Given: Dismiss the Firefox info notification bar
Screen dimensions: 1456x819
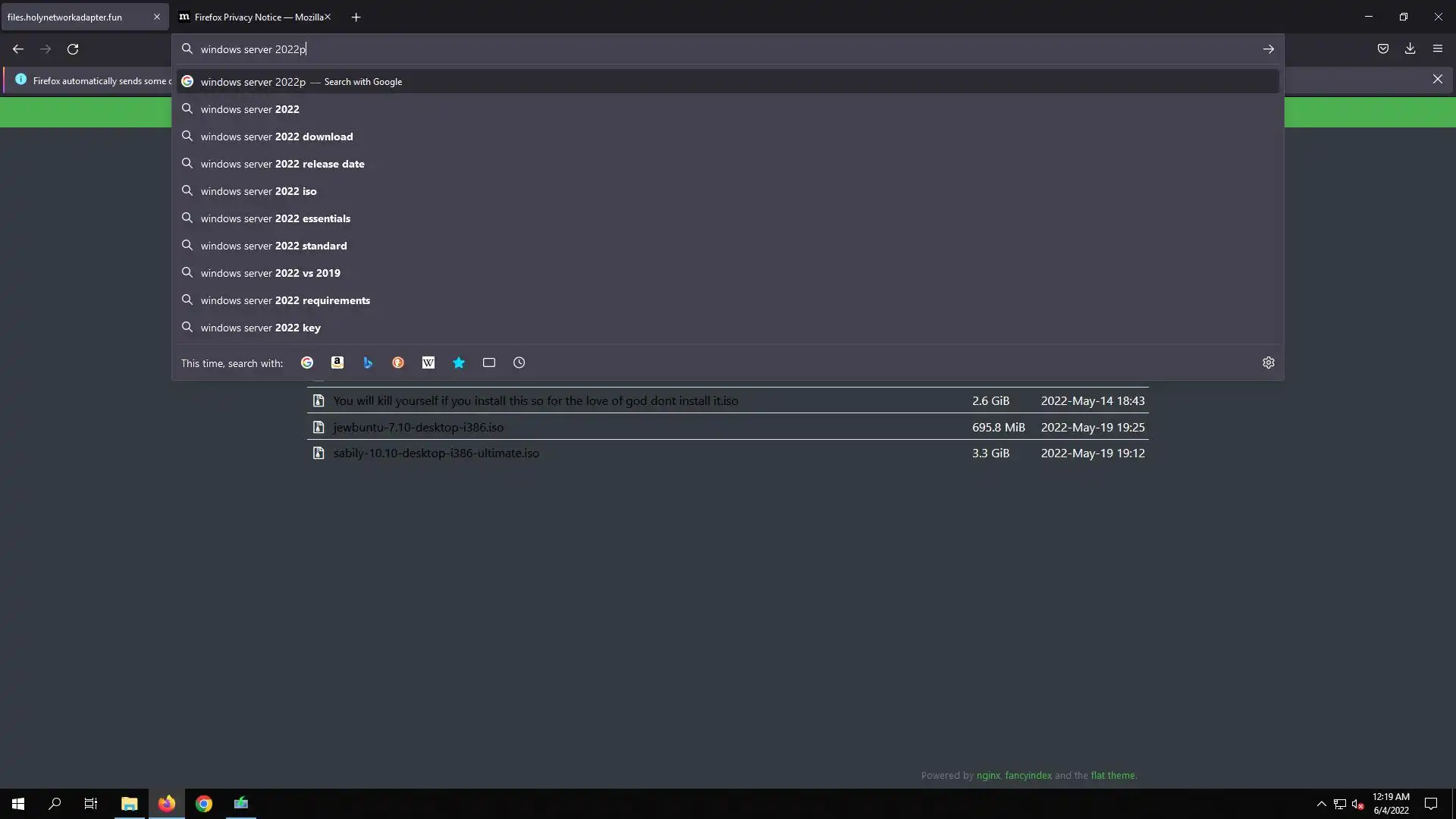Looking at the screenshot, I should click(1437, 79).
